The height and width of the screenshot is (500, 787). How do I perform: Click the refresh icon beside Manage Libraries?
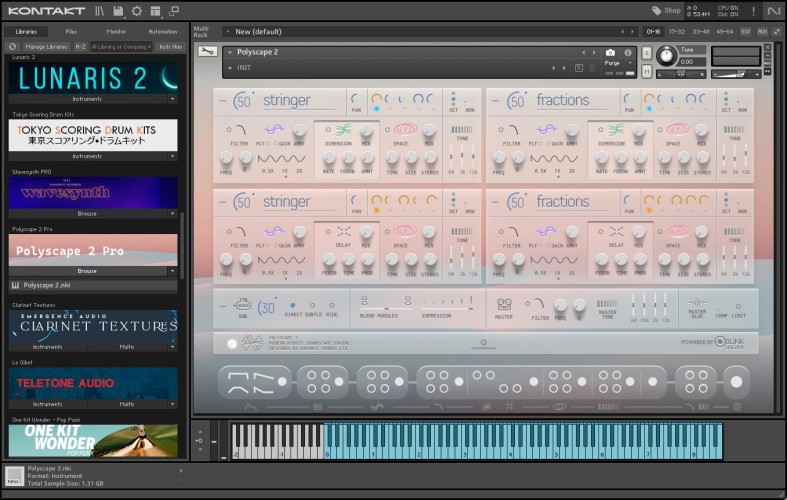click(13, 46)
